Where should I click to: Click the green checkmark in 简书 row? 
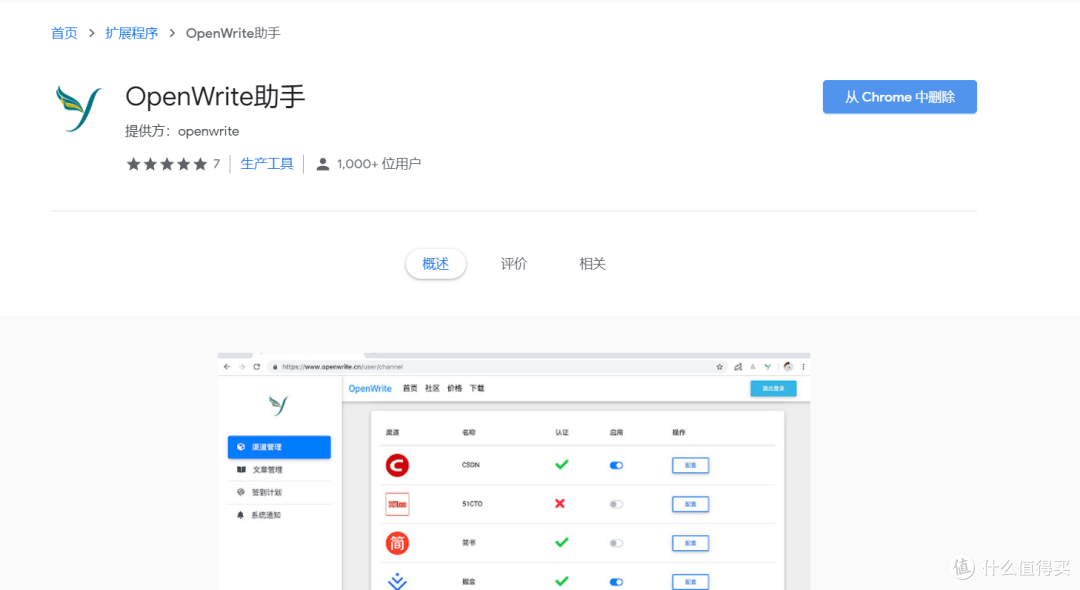click(x=562, y=542)
